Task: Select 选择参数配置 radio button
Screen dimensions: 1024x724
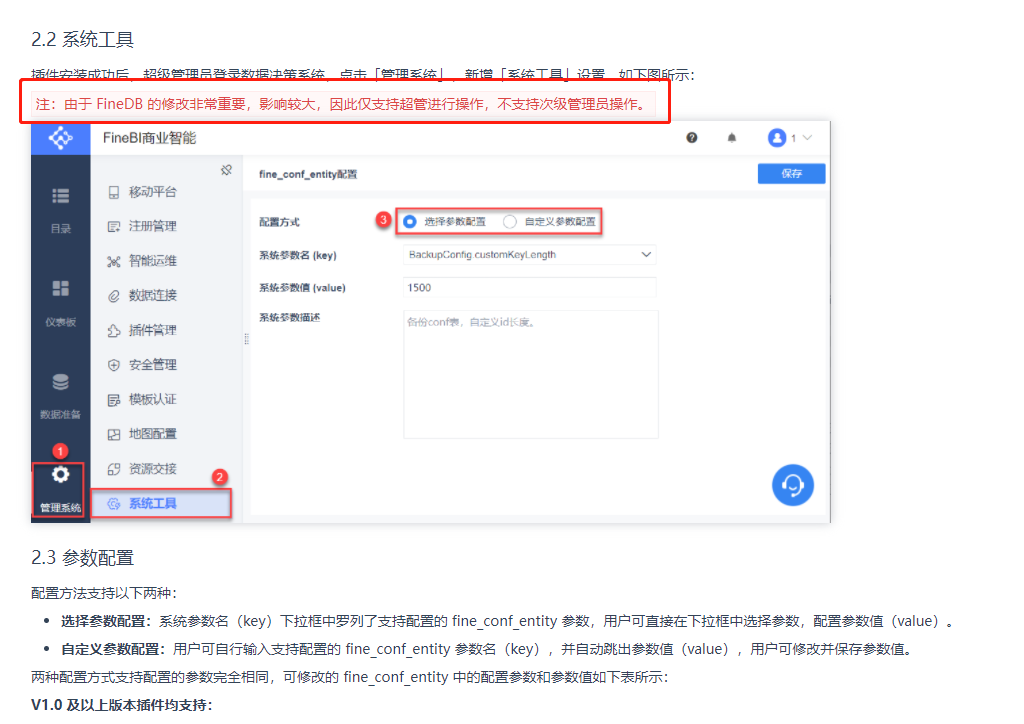Action: click(409, 222)
